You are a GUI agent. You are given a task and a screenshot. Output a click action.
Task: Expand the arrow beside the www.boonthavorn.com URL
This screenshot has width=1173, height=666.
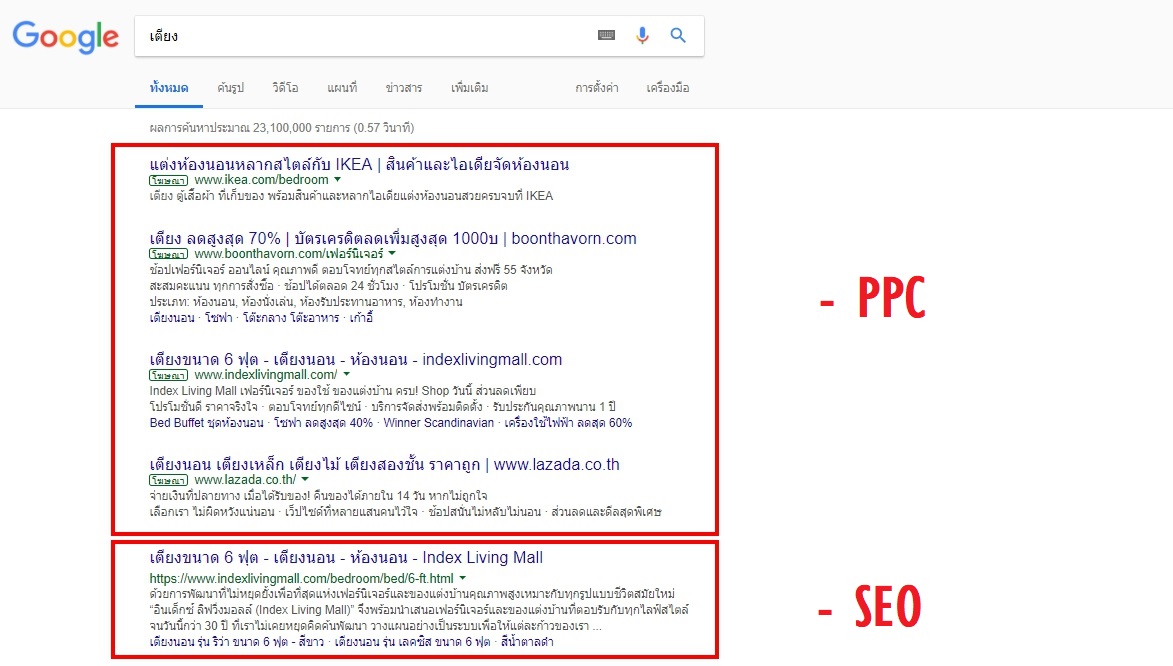pos(392,254)
